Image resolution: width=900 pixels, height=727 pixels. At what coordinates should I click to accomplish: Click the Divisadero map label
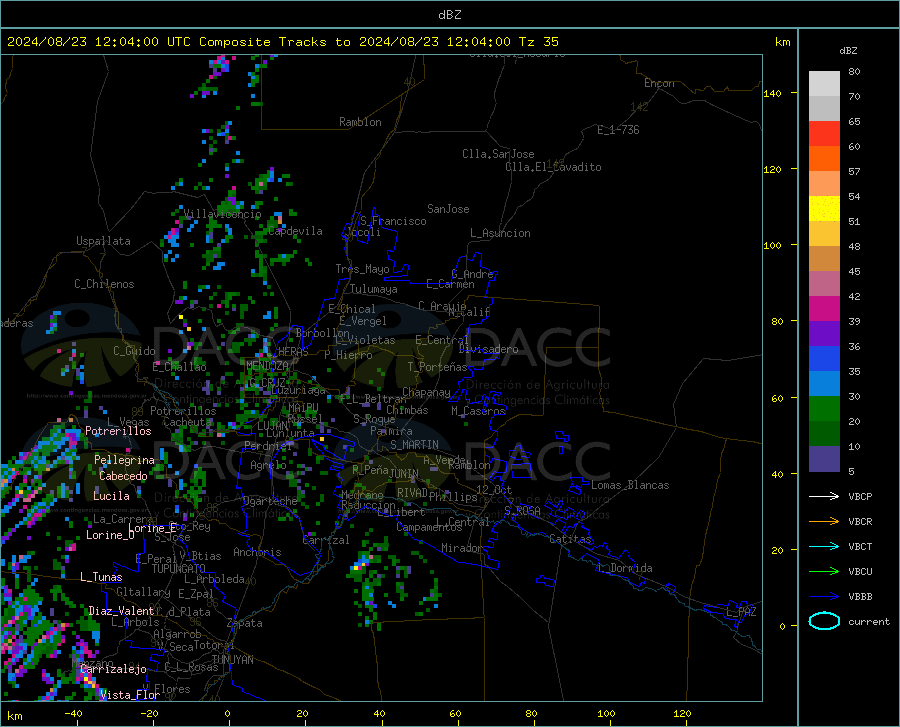(x=488, y=349)
